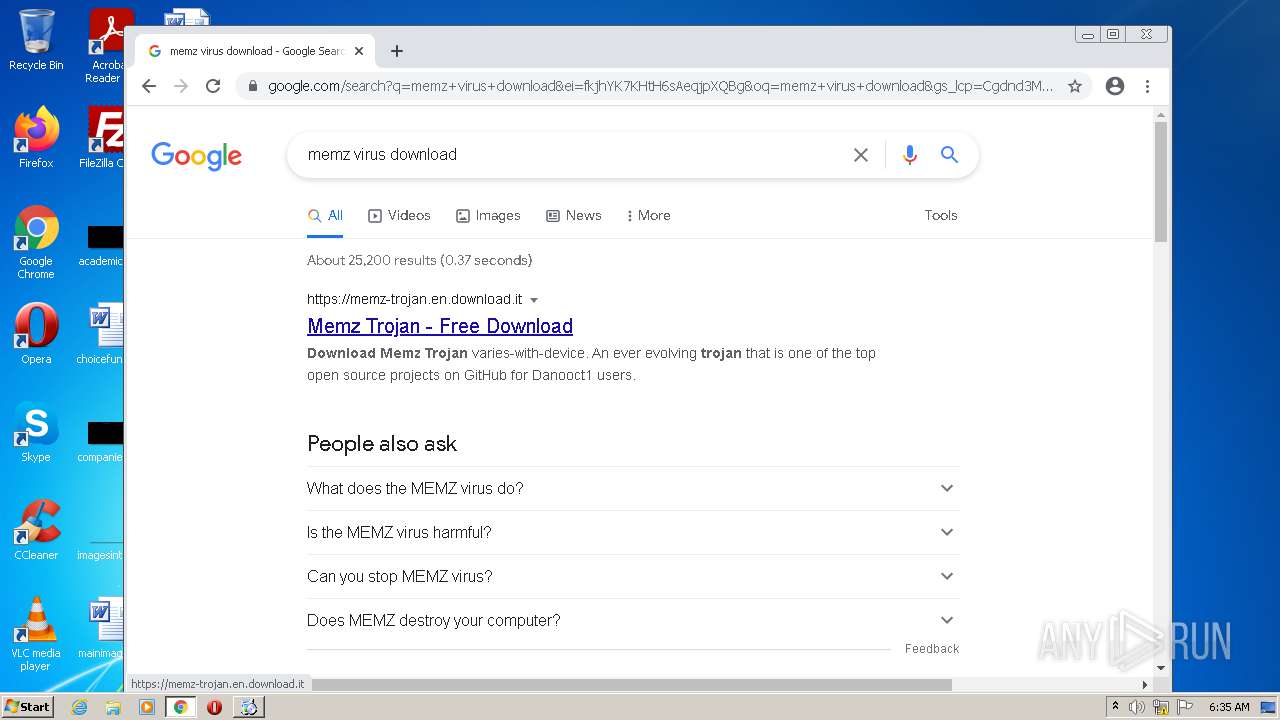The height and width of the screenshot is (720, 1280).
Task: Switch to Images results
Action: (x=488, y=215)
